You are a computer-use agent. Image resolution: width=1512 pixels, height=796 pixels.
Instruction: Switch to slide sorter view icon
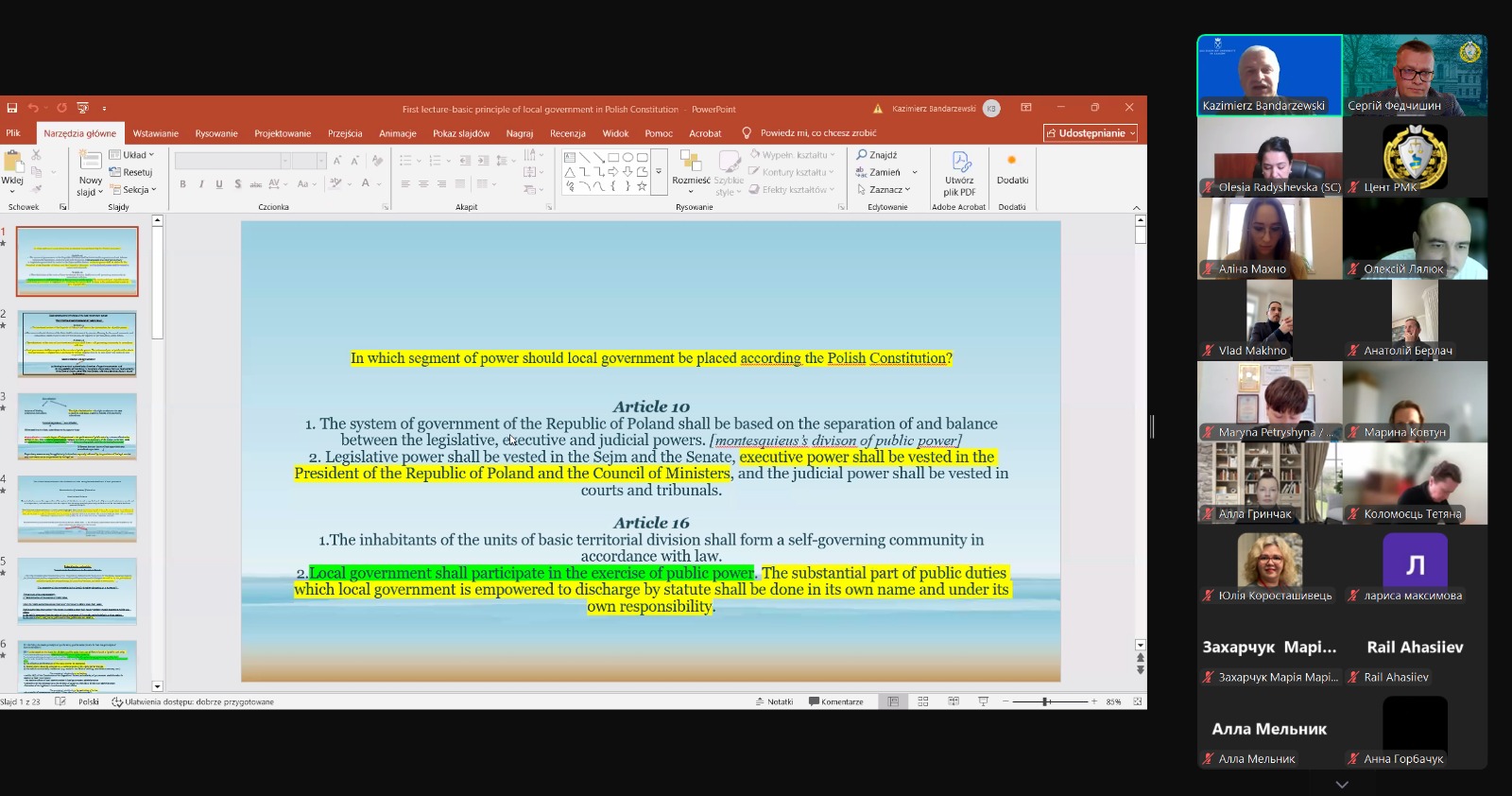923,701
